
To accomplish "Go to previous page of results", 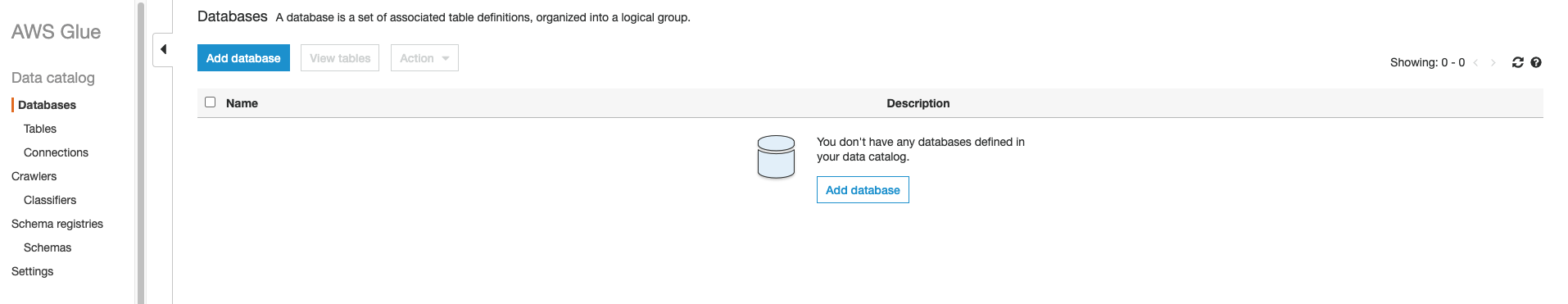I will coord(1475,62).
